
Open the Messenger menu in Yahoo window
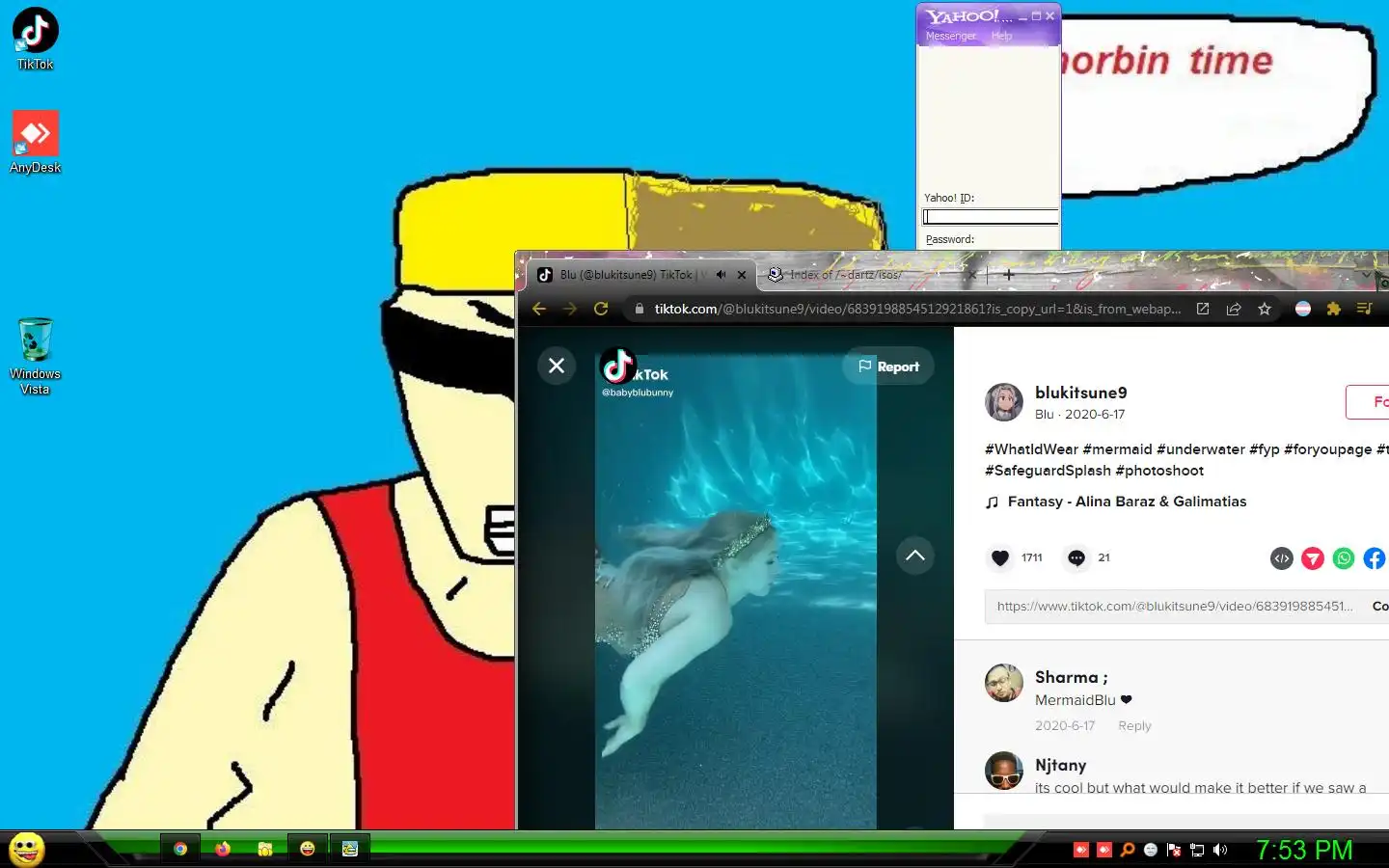pyautogui.click(x=951, y=36)
